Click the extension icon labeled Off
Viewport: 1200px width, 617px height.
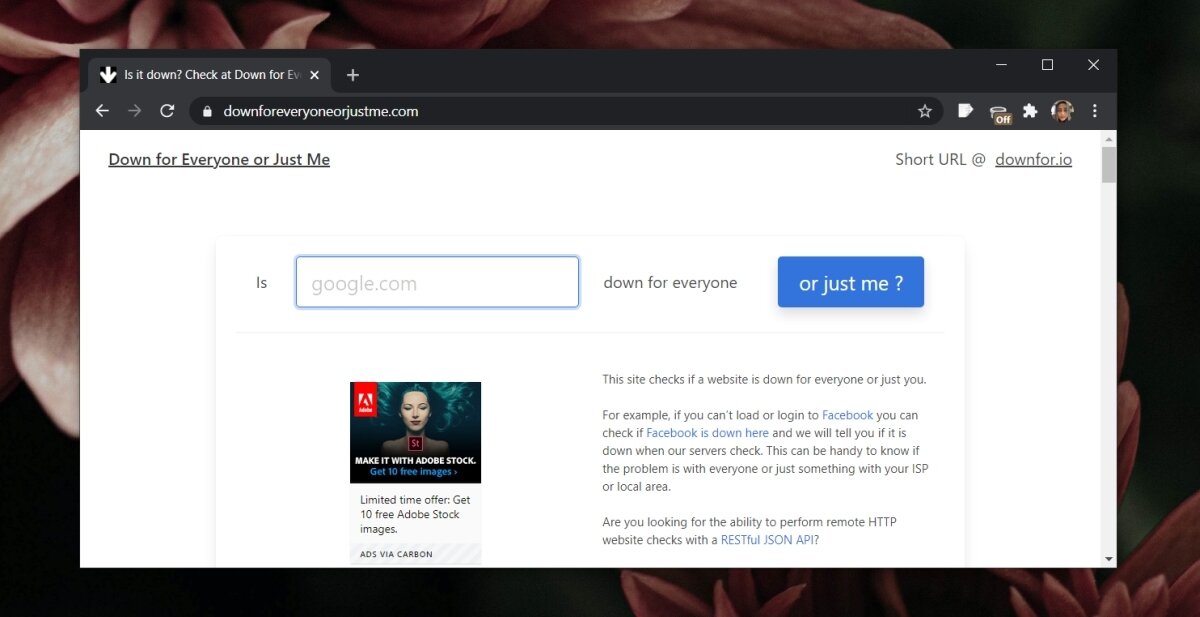(x=999, y=113)
